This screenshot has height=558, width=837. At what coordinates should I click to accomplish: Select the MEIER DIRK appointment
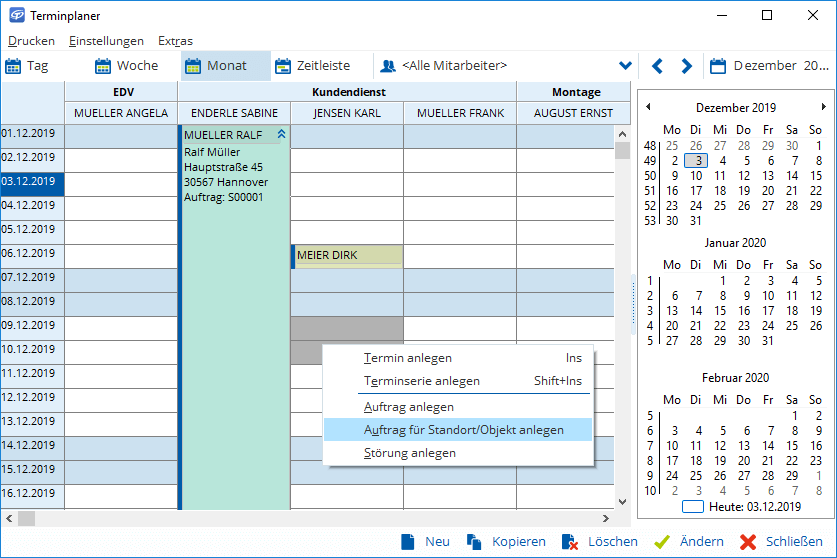(347, 256)
